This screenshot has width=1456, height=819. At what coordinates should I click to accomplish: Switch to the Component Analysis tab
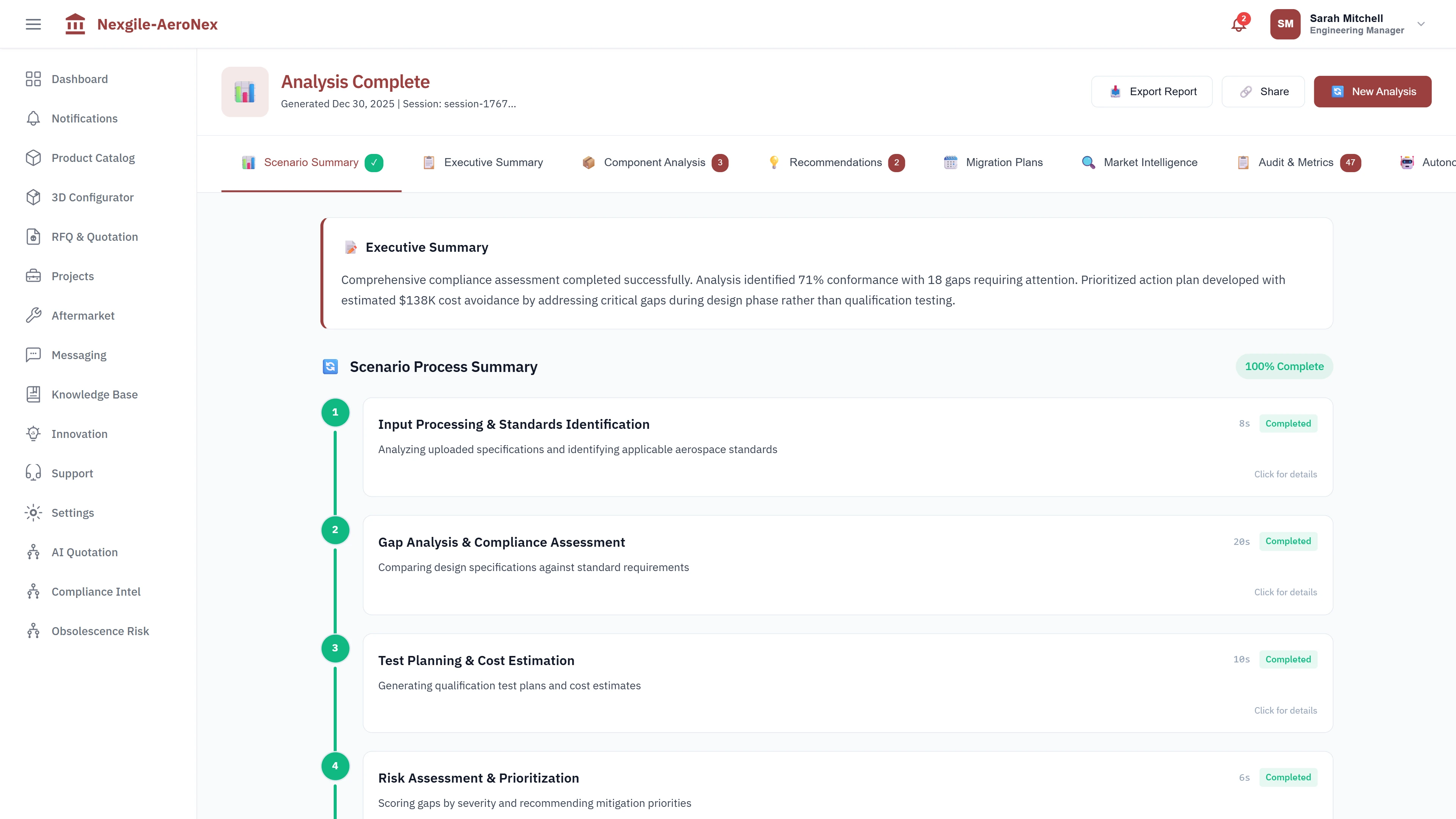pyautogui.click(x=654, y=162)
